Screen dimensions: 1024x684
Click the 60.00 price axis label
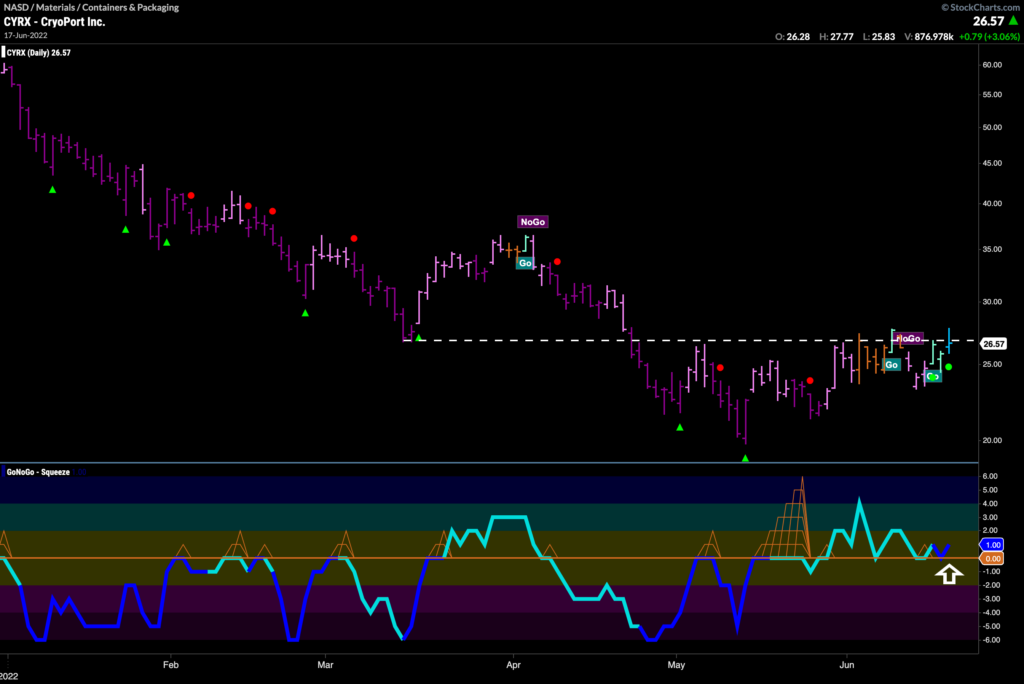(x=992, y=65)
